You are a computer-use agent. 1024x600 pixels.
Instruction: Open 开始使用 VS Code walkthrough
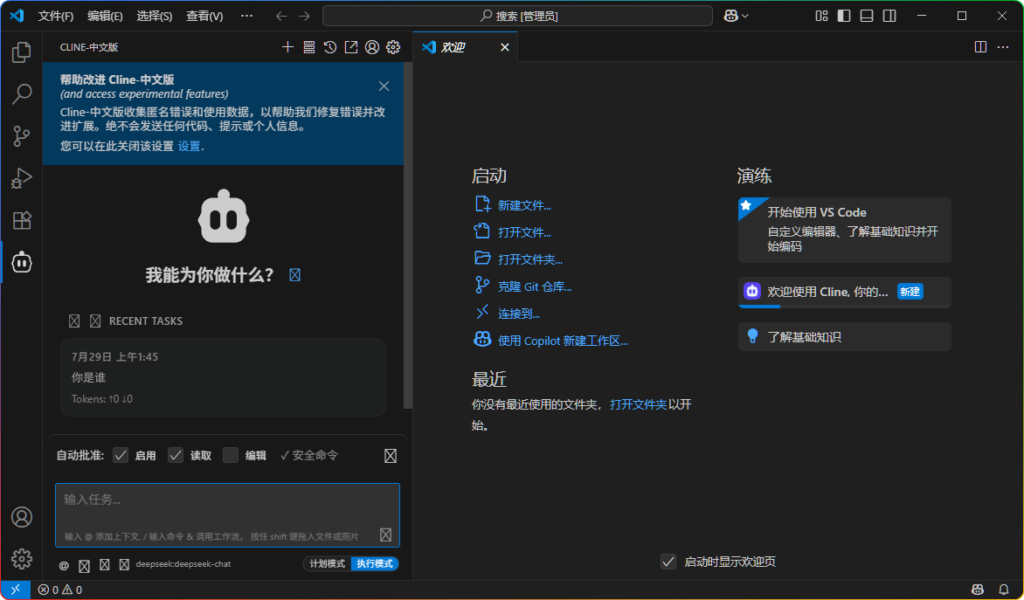[x=844, y=230]
